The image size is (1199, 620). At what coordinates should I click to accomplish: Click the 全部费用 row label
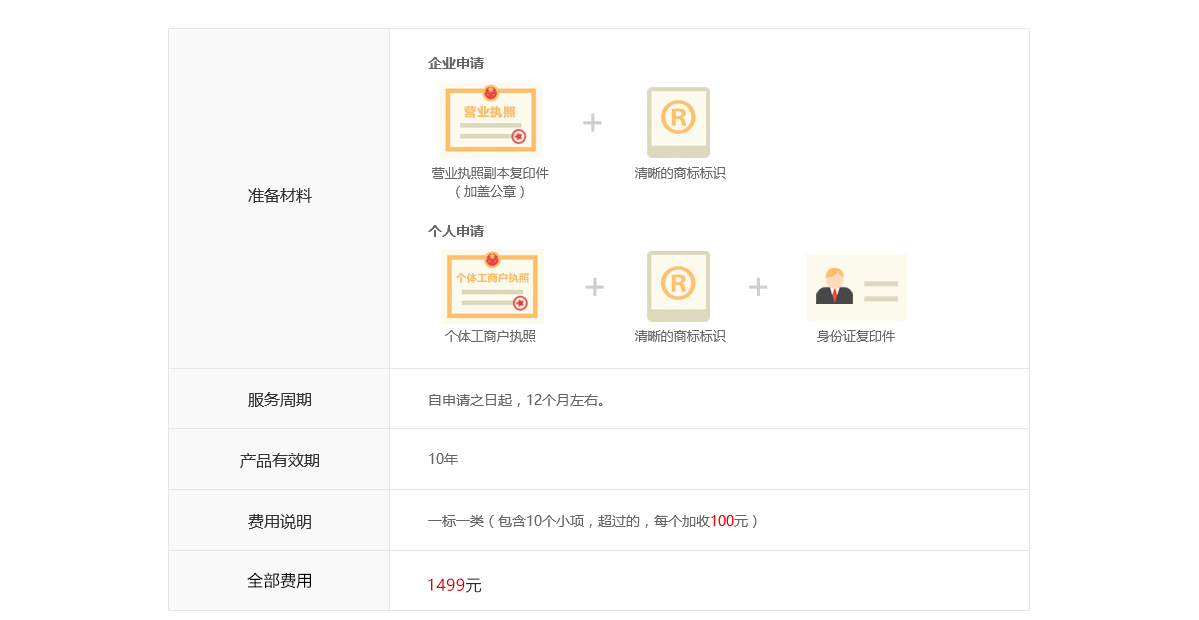point(280,580)
